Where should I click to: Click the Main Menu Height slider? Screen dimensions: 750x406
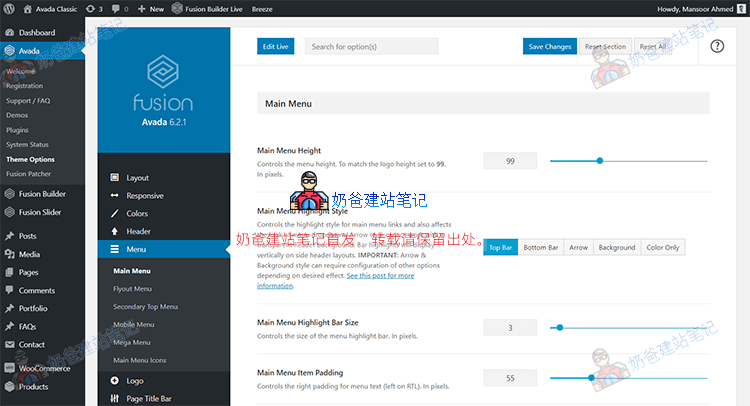coord(628,160)
